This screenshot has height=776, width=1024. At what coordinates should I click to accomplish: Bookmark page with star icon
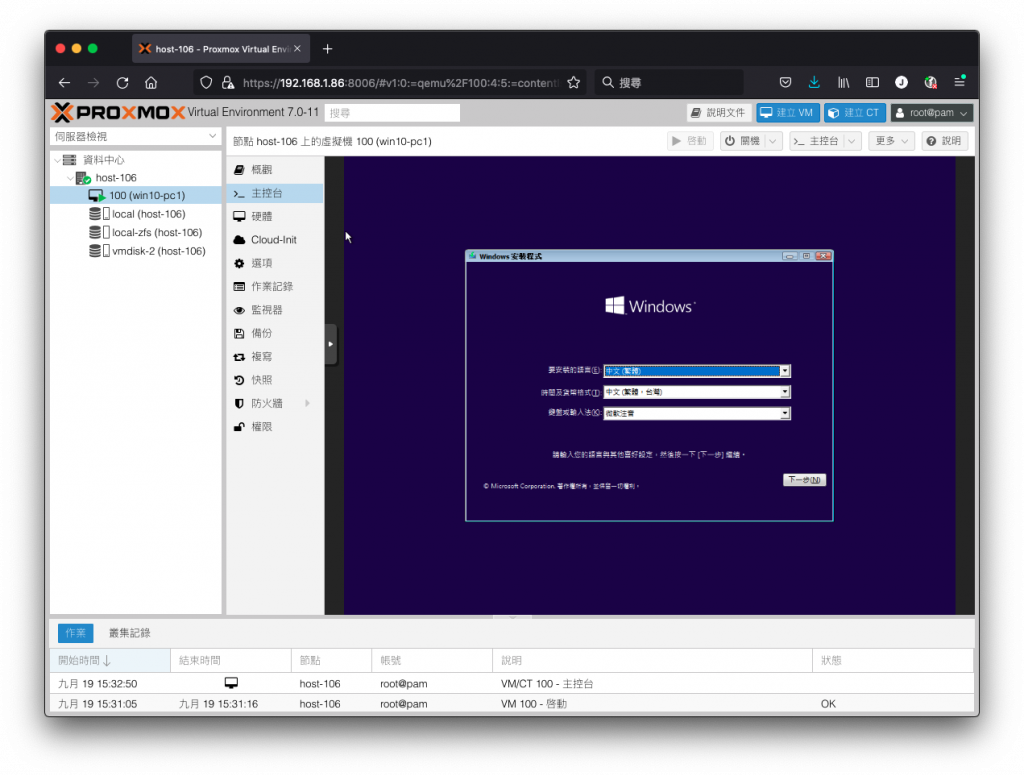pyautogui.click(x=573, y=82)
